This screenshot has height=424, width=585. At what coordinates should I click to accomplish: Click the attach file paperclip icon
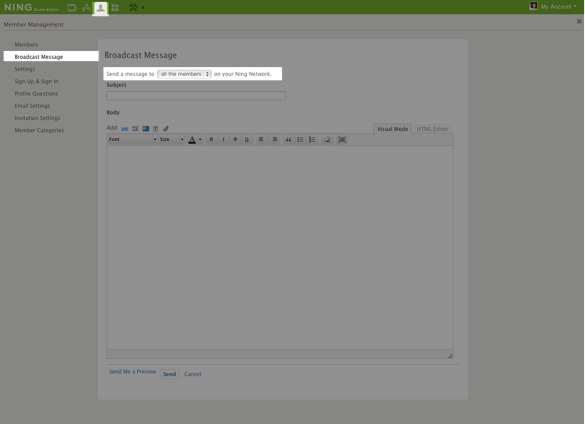[x=166, y=128]
